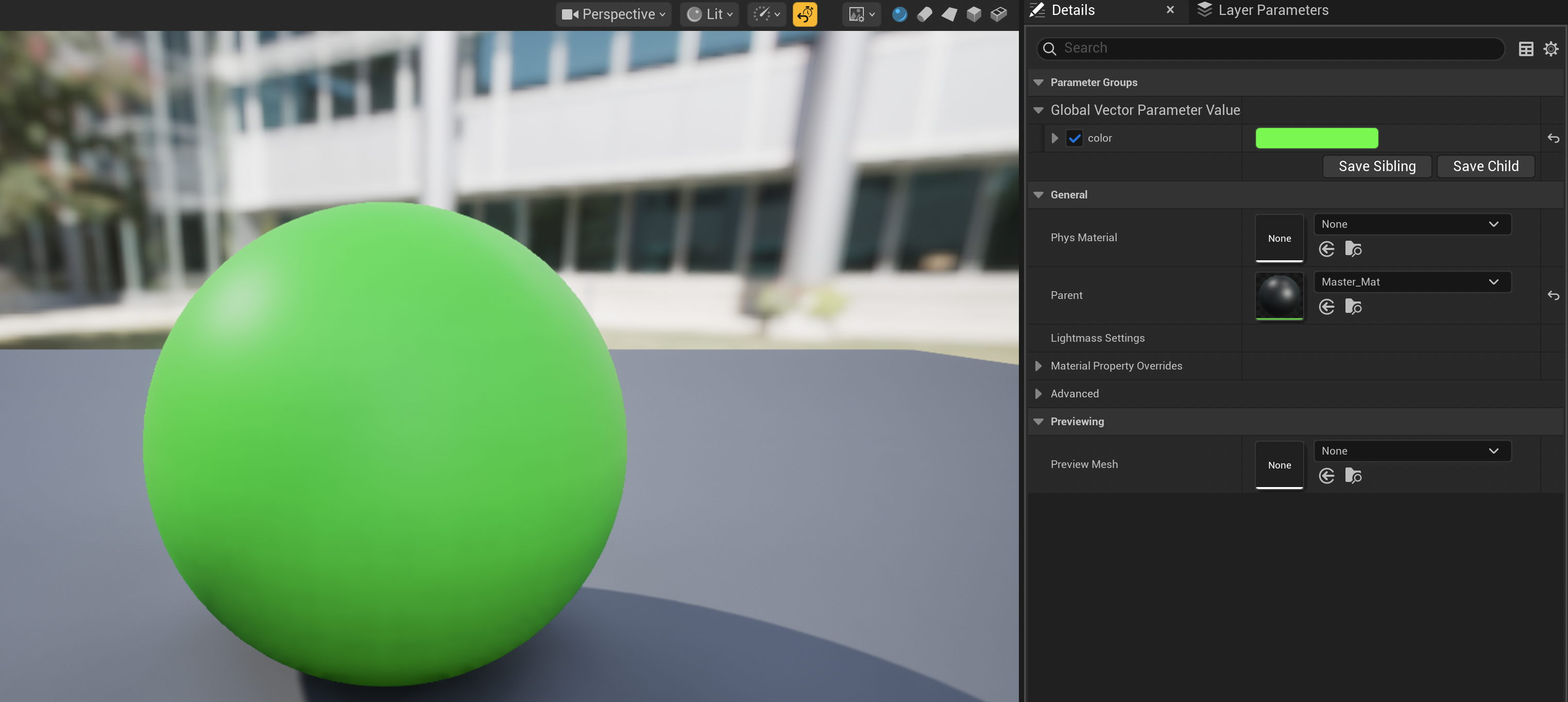Open the green color swatch picker
1568x702 pixels.
click(1317, 138)
